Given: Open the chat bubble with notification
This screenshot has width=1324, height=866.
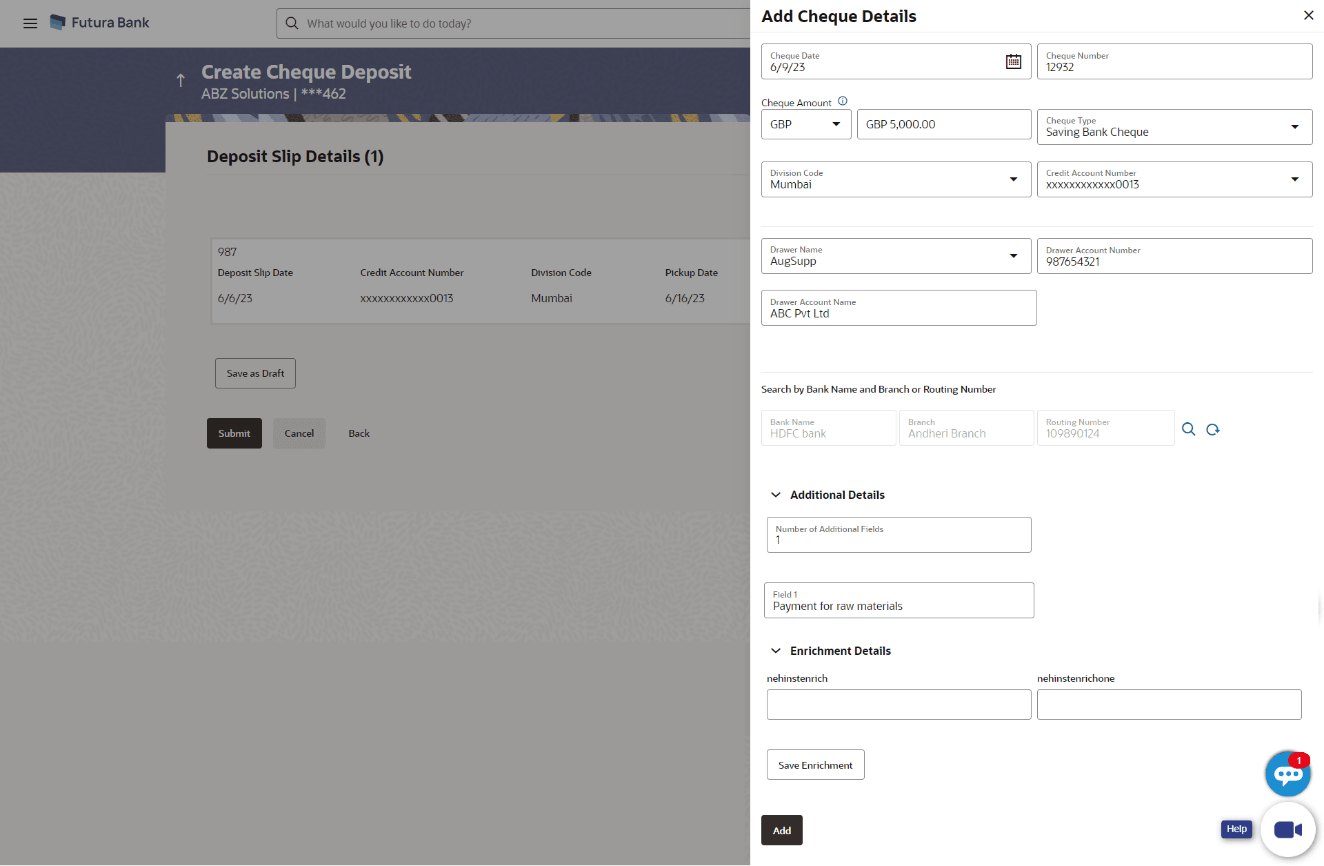Looking at the screenshot, I should (1287, 773).
